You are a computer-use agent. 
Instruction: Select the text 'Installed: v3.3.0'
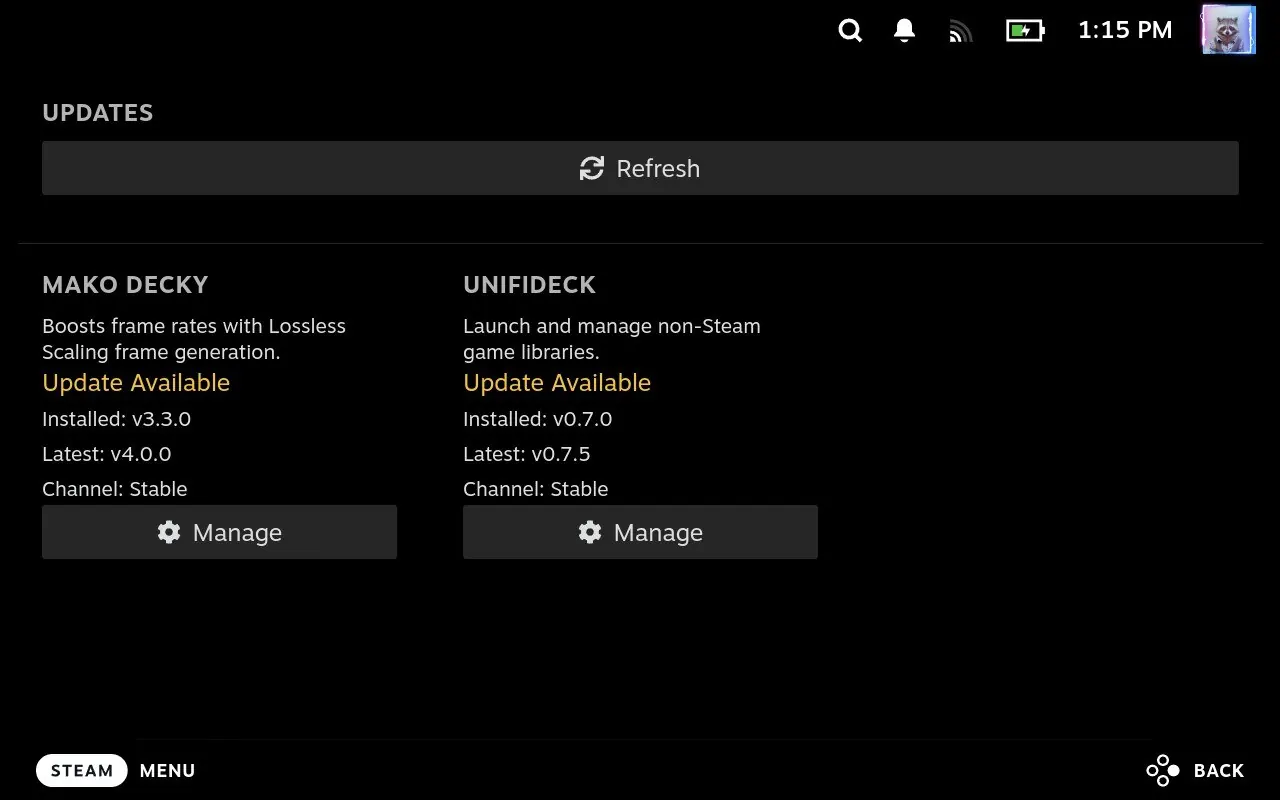116,419
